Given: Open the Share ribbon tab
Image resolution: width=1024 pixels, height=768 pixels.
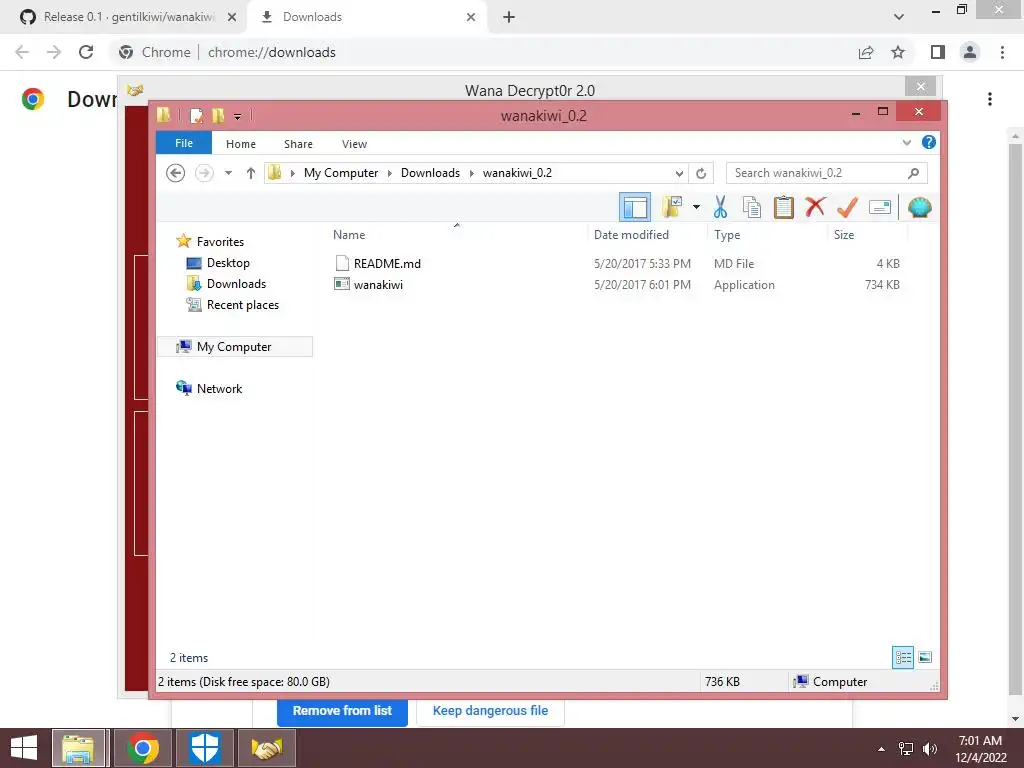Looking at the screenshot, I should [x=298, y=144].
